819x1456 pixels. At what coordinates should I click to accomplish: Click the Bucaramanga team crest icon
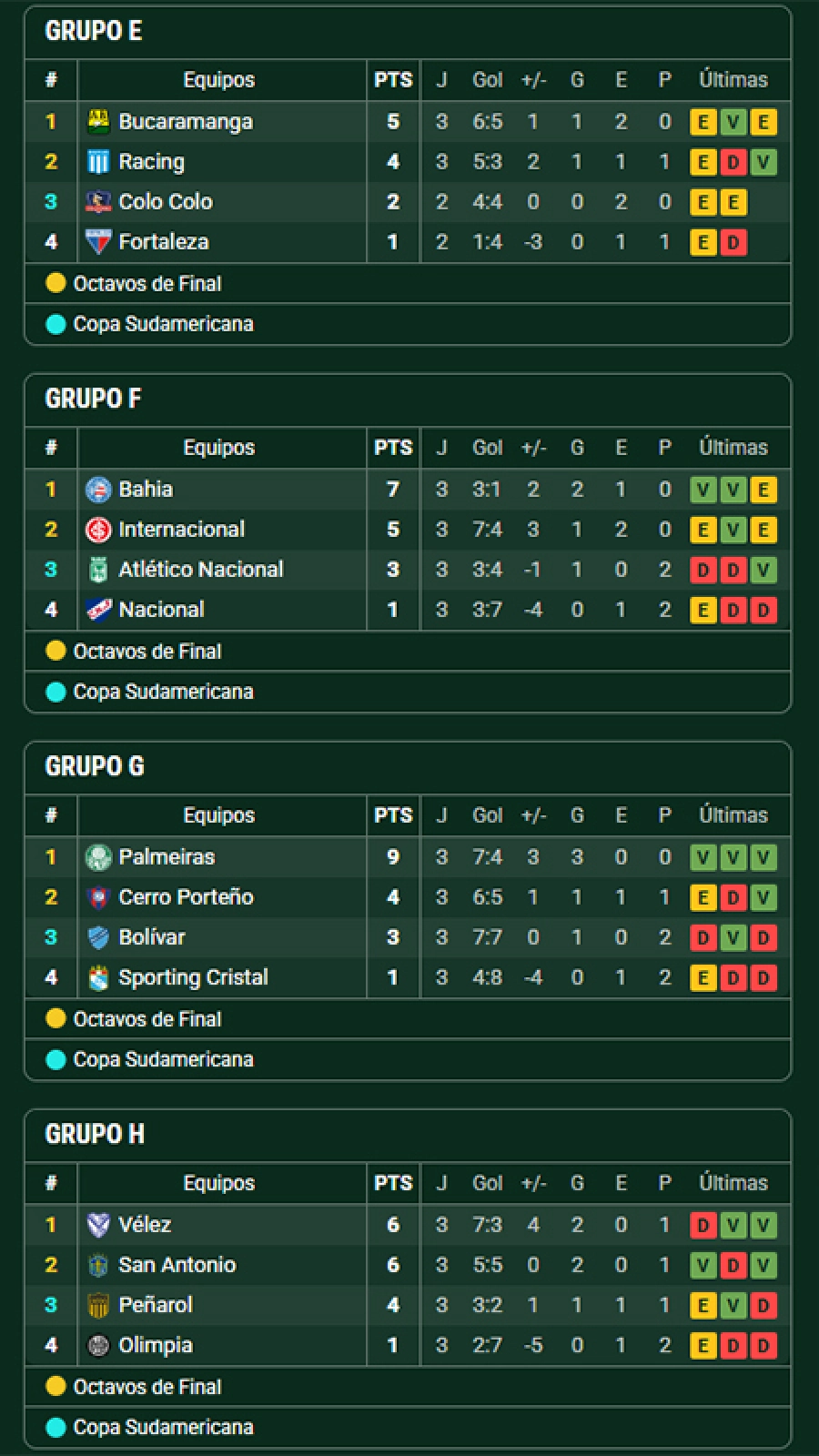coord(98,121)
